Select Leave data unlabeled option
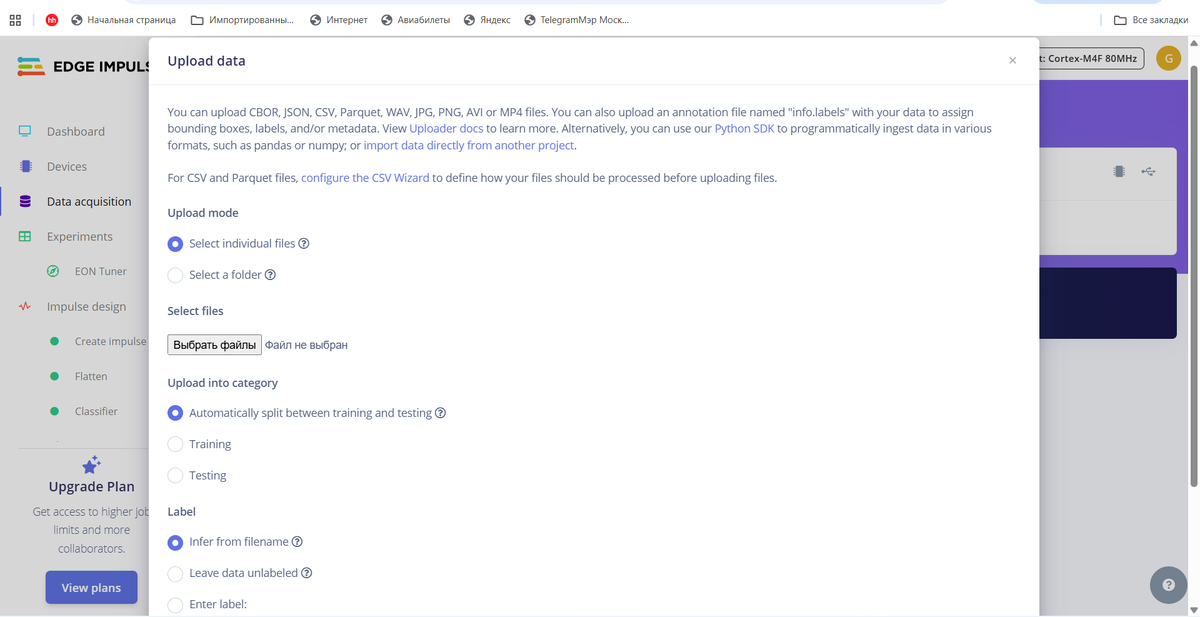This screenshot has width=1200, height=617. point(175,573)
